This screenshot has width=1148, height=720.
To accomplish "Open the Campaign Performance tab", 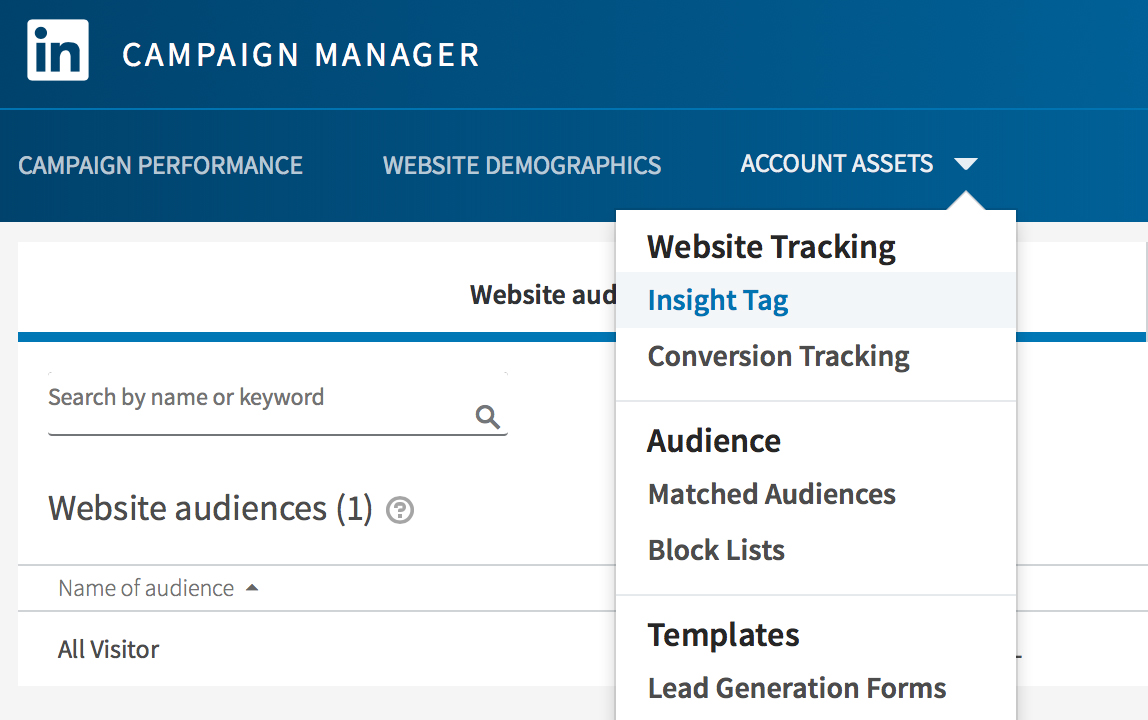I will (160, 165).
